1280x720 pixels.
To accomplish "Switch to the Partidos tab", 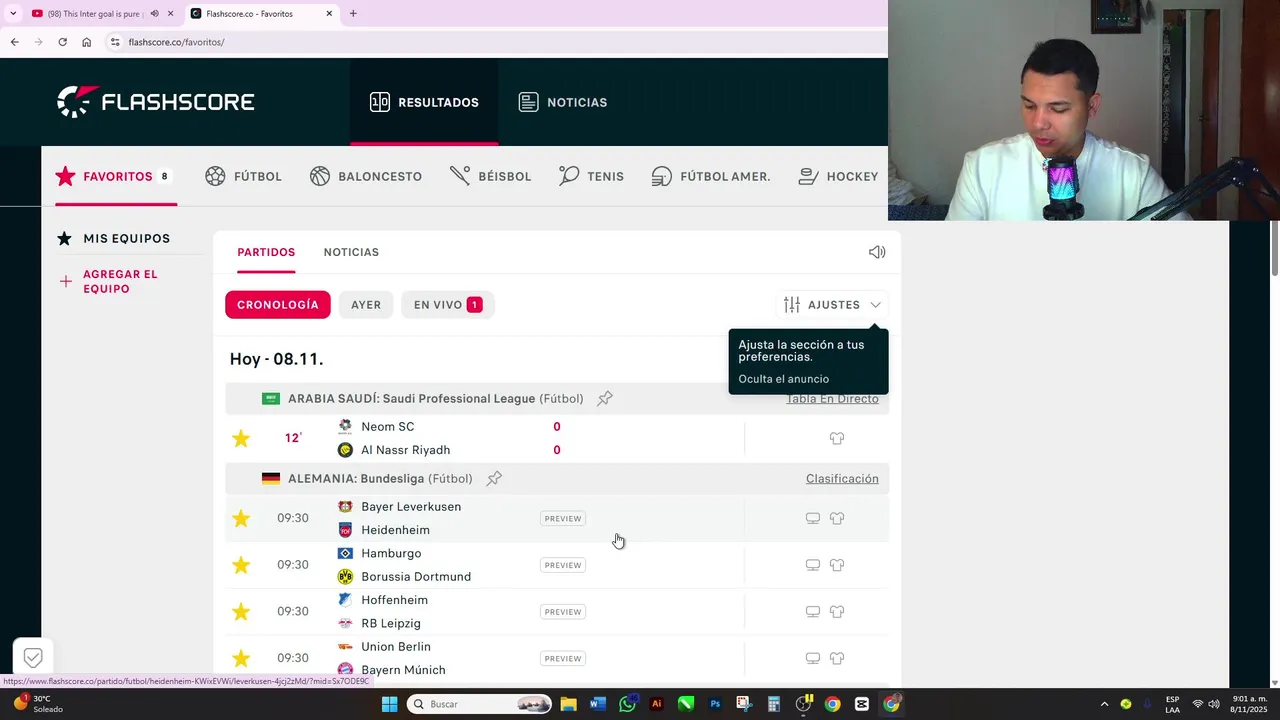I will 266,252.
